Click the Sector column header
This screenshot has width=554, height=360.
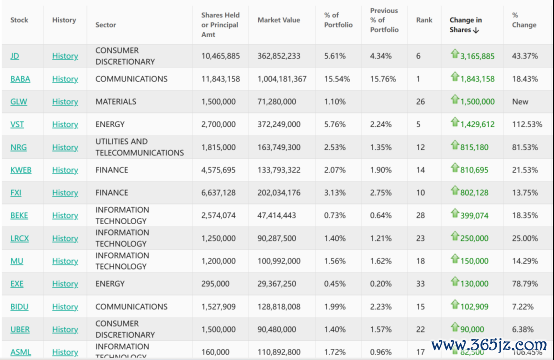(x=106, y=25)
